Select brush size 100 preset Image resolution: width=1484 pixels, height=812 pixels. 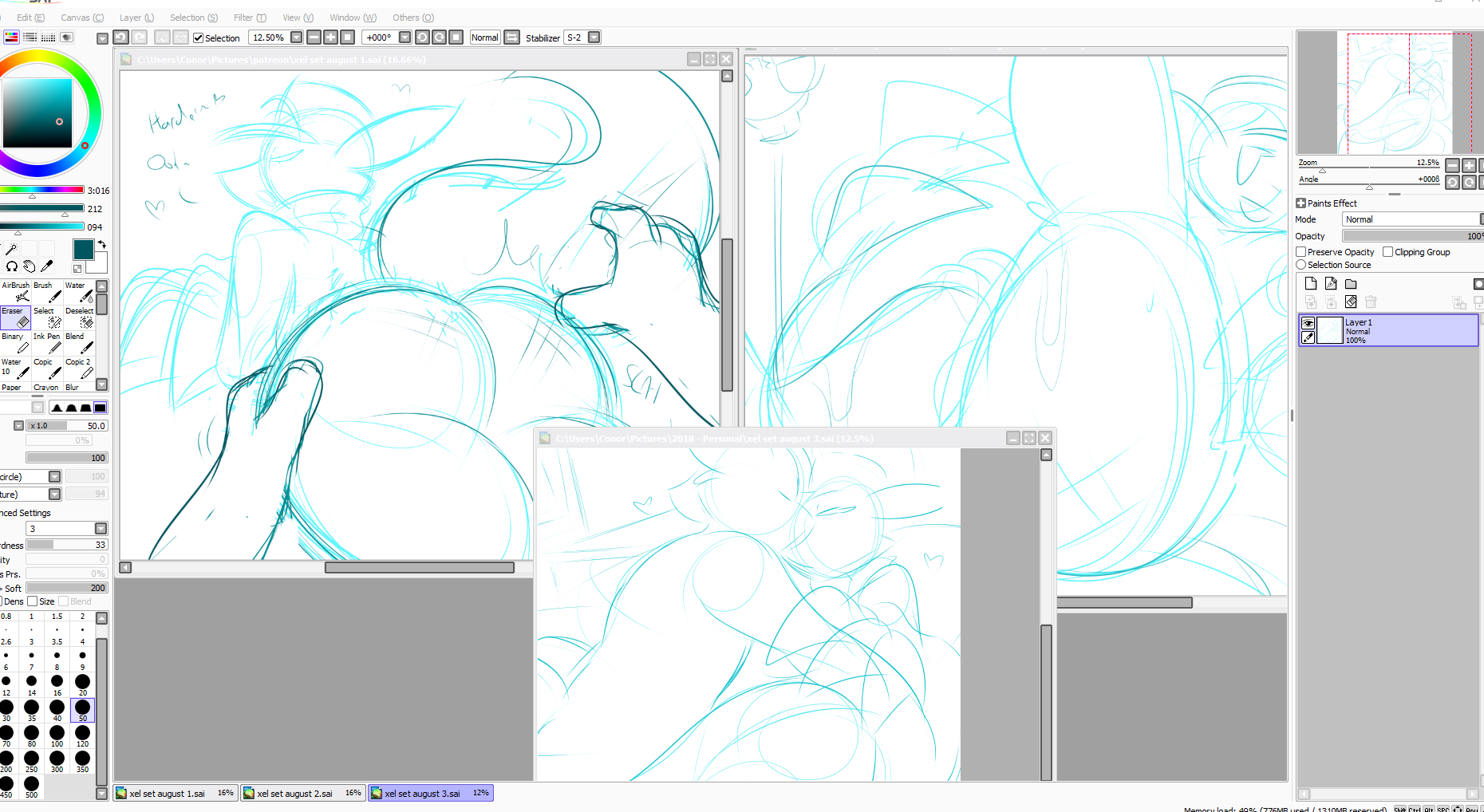[57, 735]
